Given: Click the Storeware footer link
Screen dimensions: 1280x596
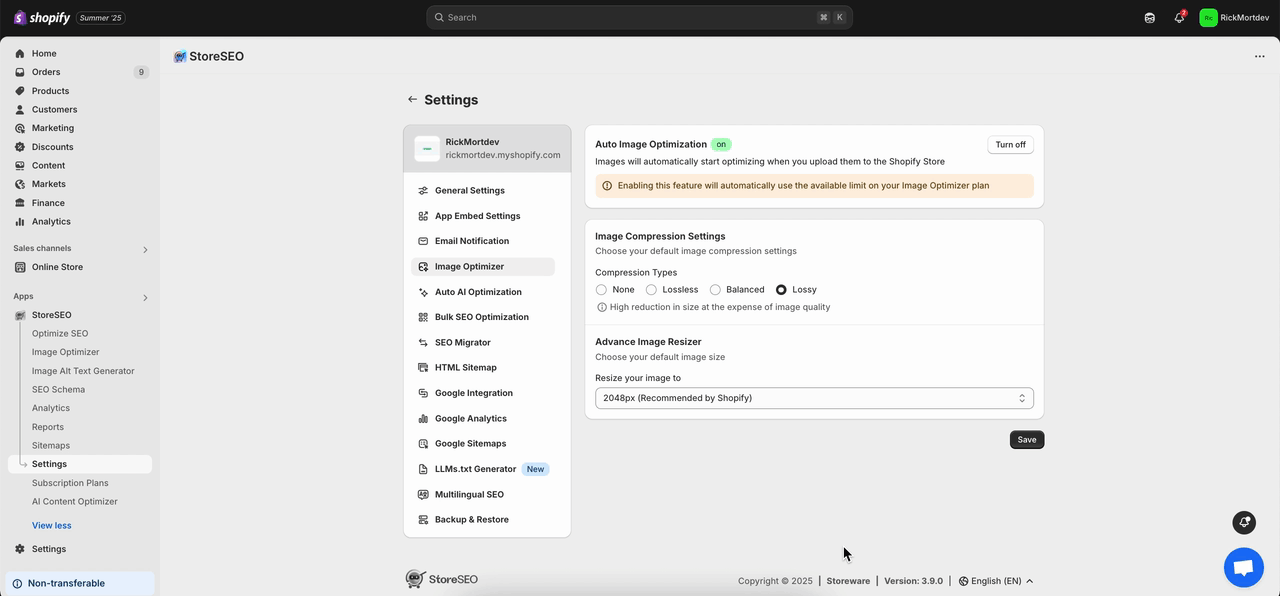Looking at the screenshot, I should click(x=848, y=581).
